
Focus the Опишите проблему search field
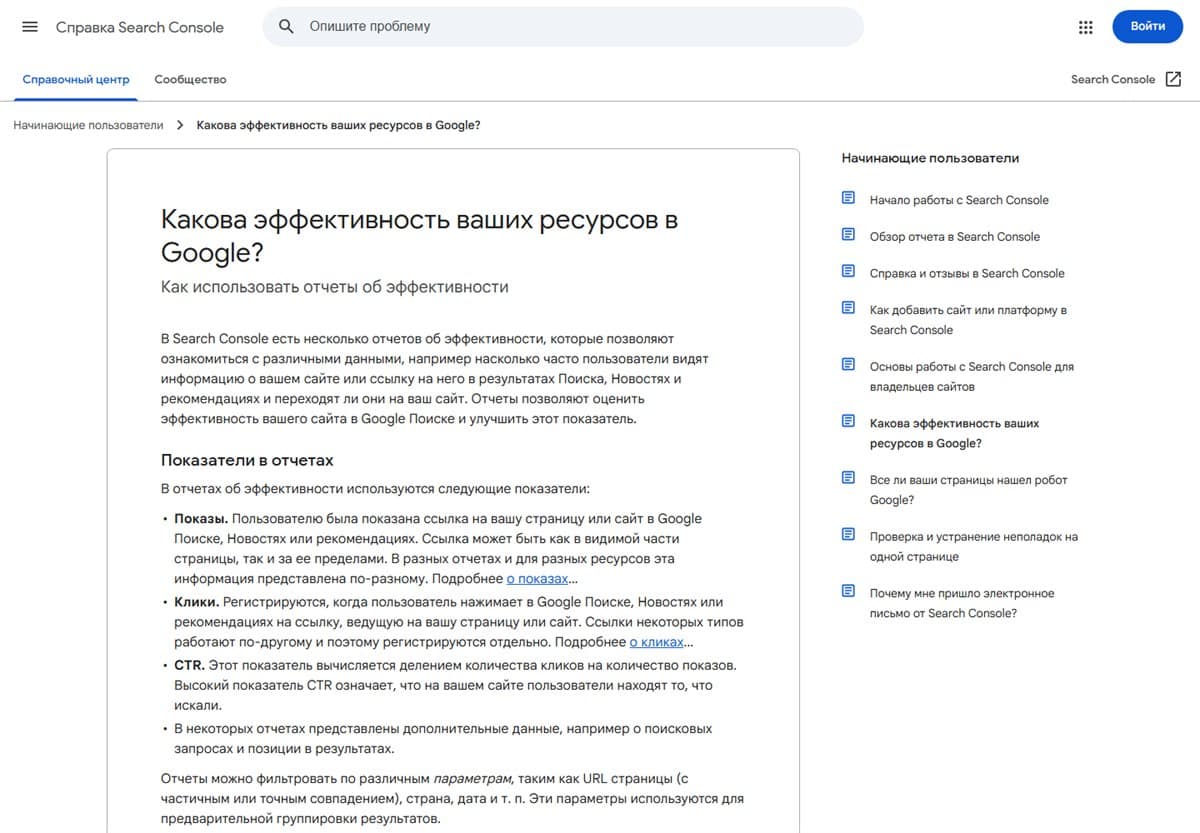point(563,26)
